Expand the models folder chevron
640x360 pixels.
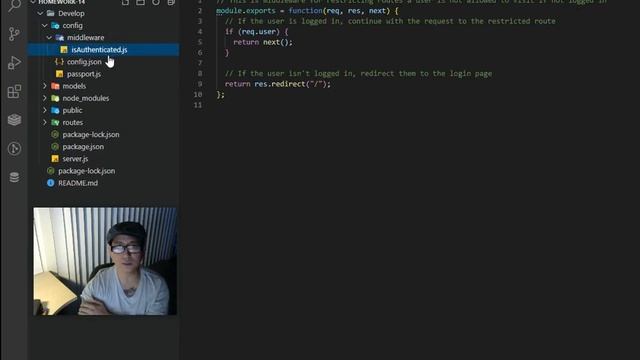[45, 86]
